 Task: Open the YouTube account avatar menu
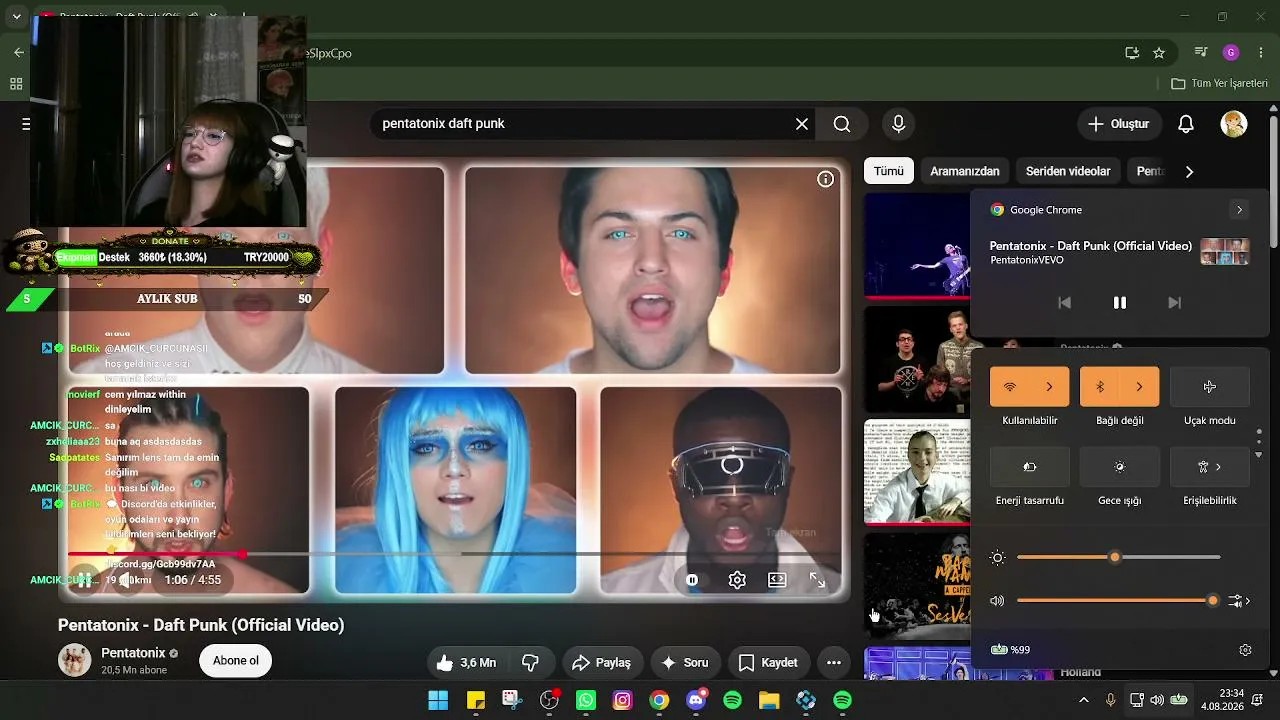pyautogui.click(x=1234, y=124)
